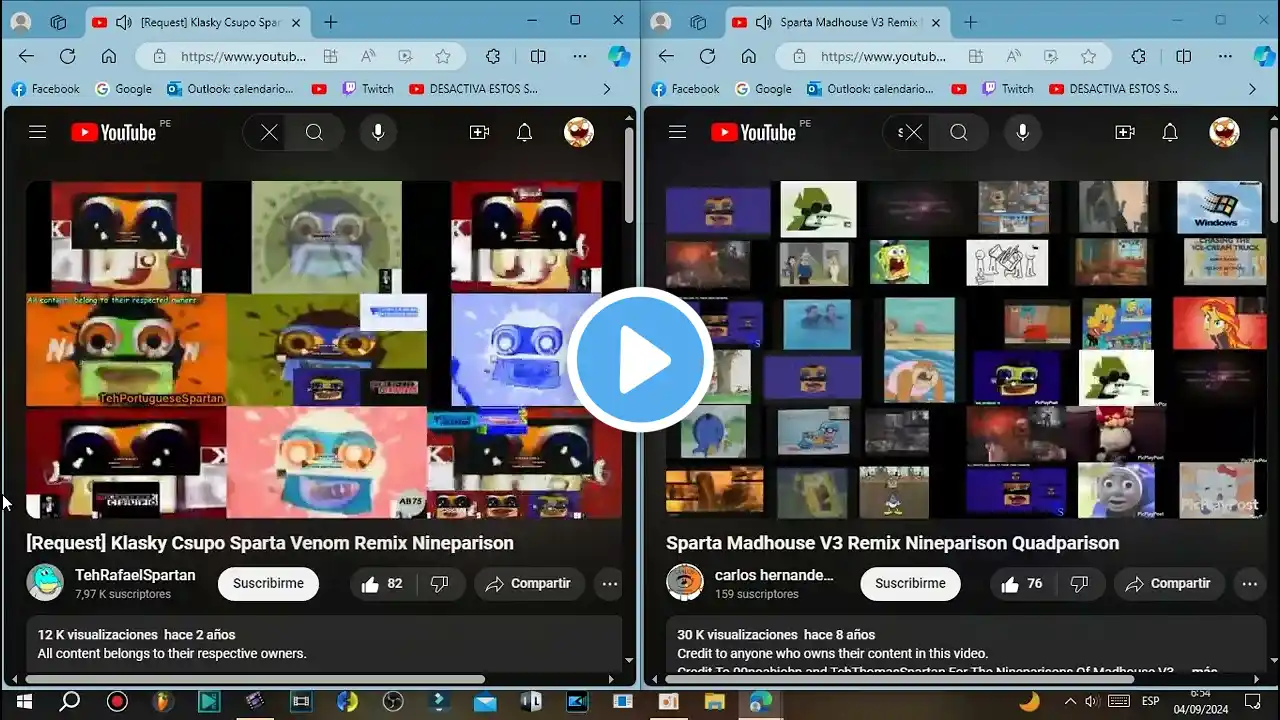Image resolution: width=1280 pixels, height=720 pixels.
Task: Mute the Klasky Csupo tab via speaker icon
Action: tap(124, 22)
